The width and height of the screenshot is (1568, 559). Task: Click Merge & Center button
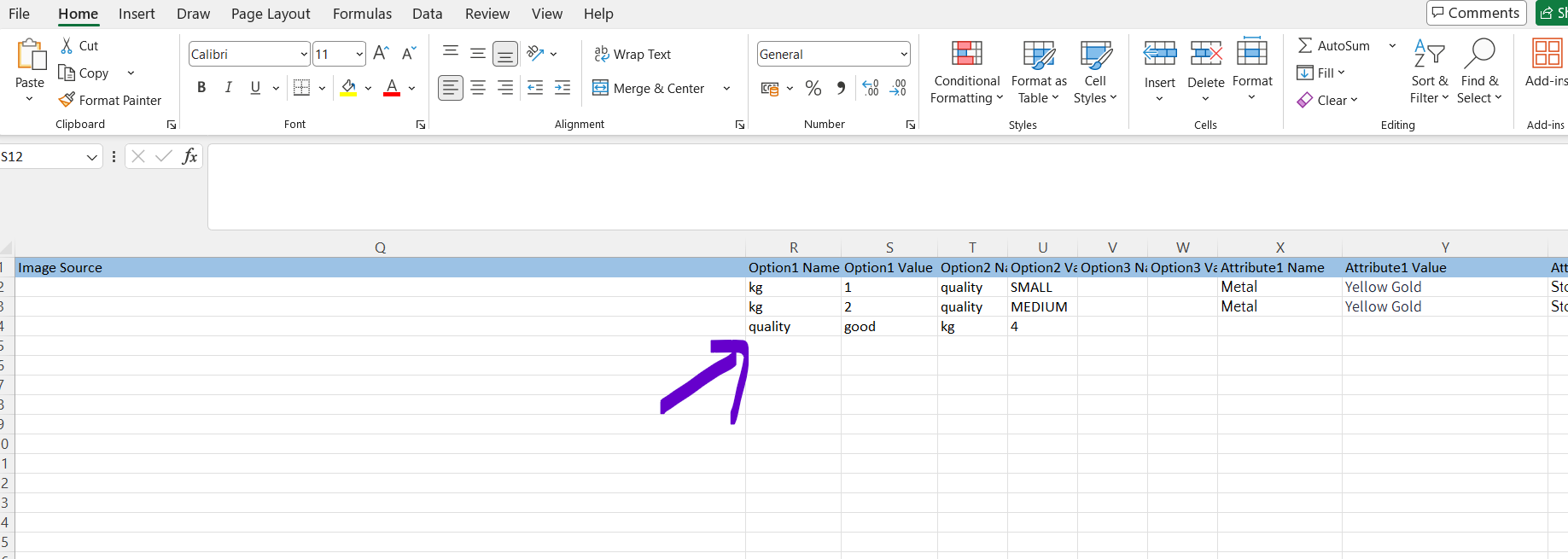coord(649,88)
